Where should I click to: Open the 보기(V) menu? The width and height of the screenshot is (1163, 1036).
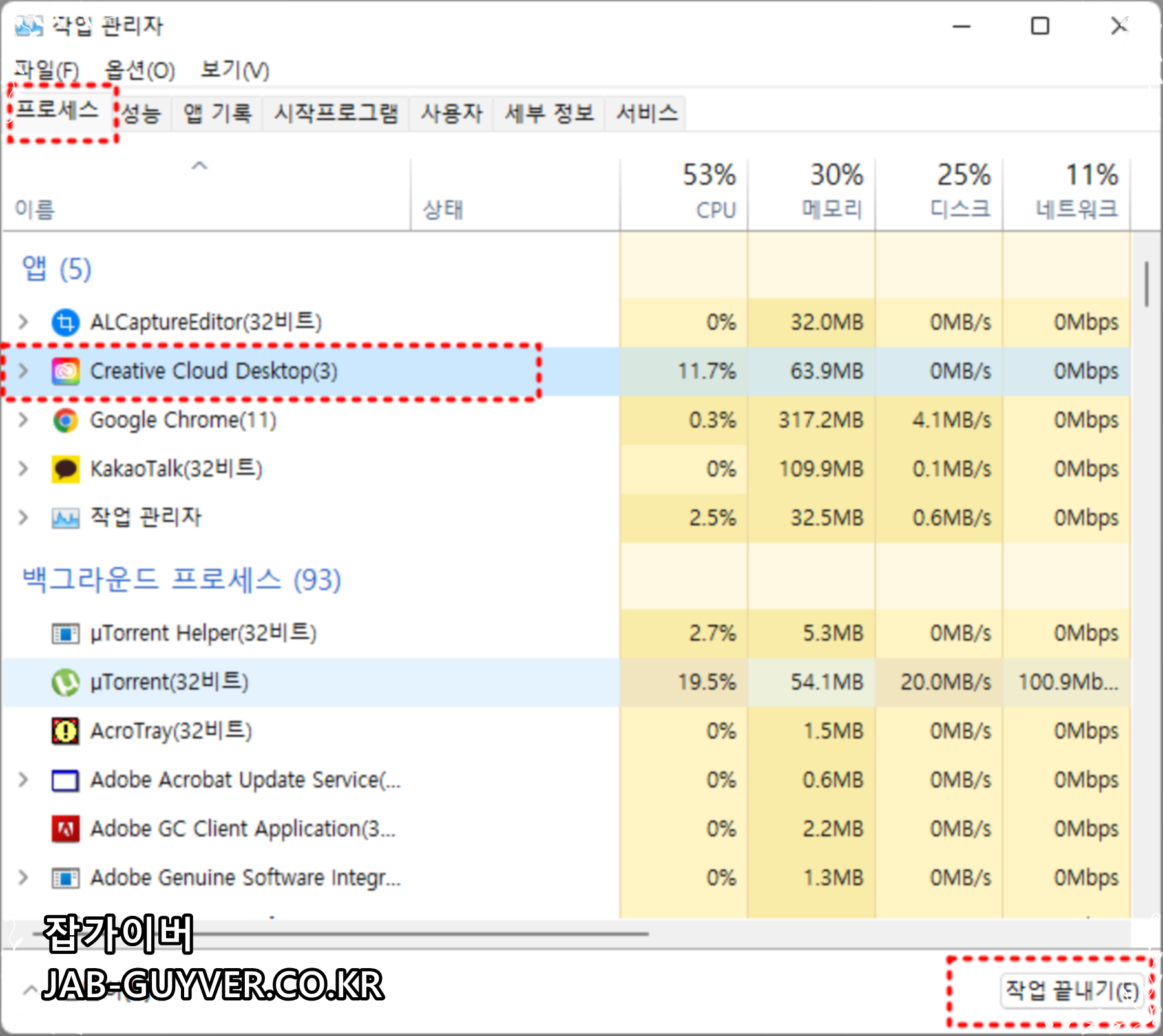[x=235, y=70]
